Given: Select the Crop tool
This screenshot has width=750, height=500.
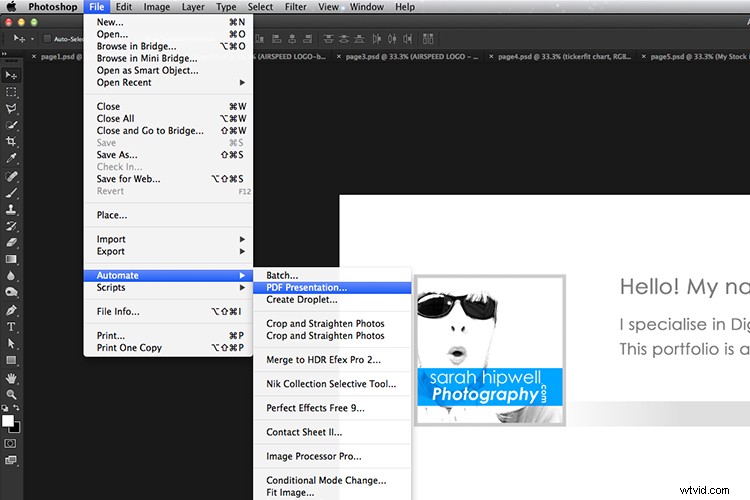Looking at the screenshot, I should 12,142.
